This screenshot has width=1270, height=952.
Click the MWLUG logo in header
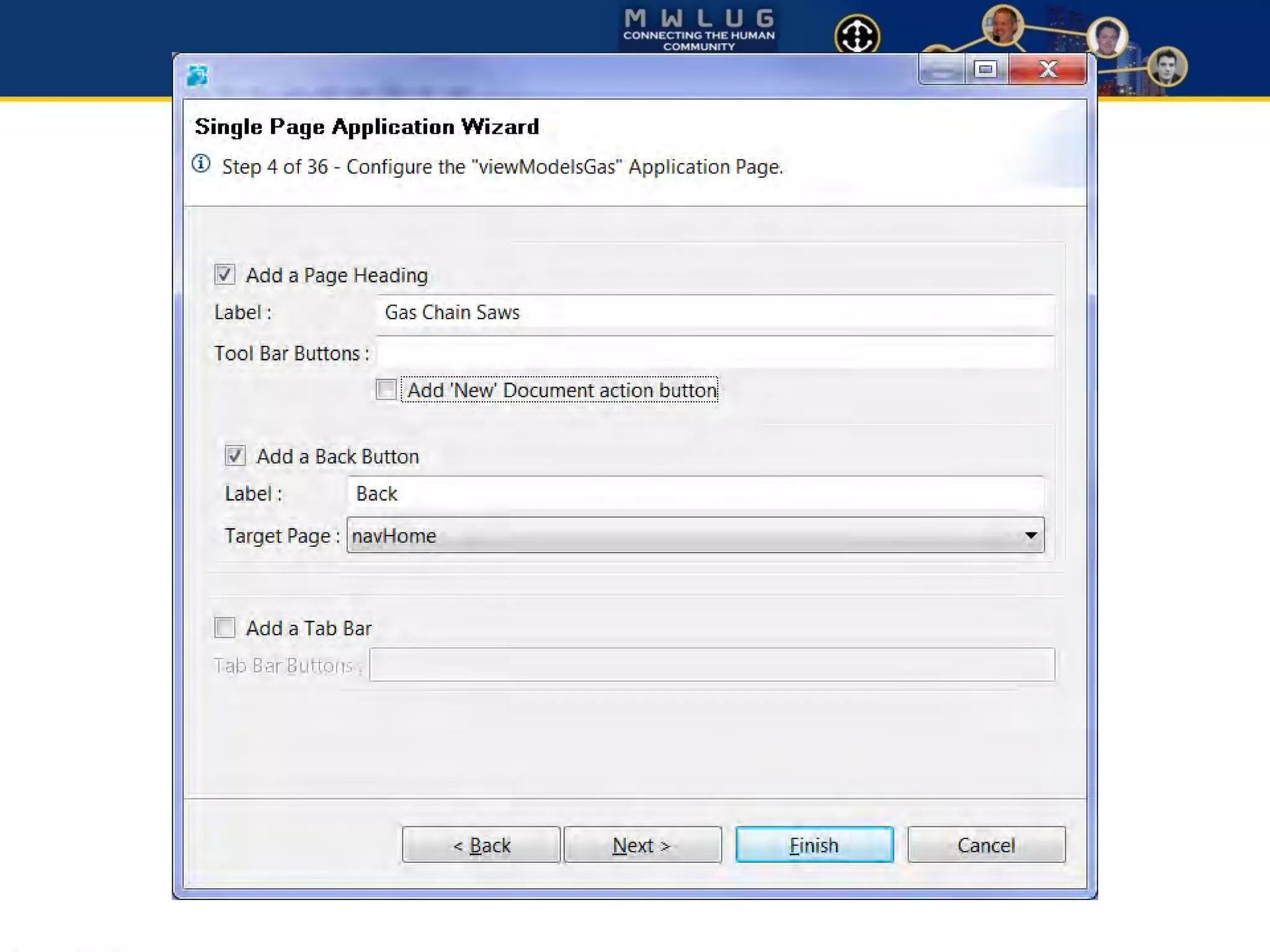coord(699,29)
